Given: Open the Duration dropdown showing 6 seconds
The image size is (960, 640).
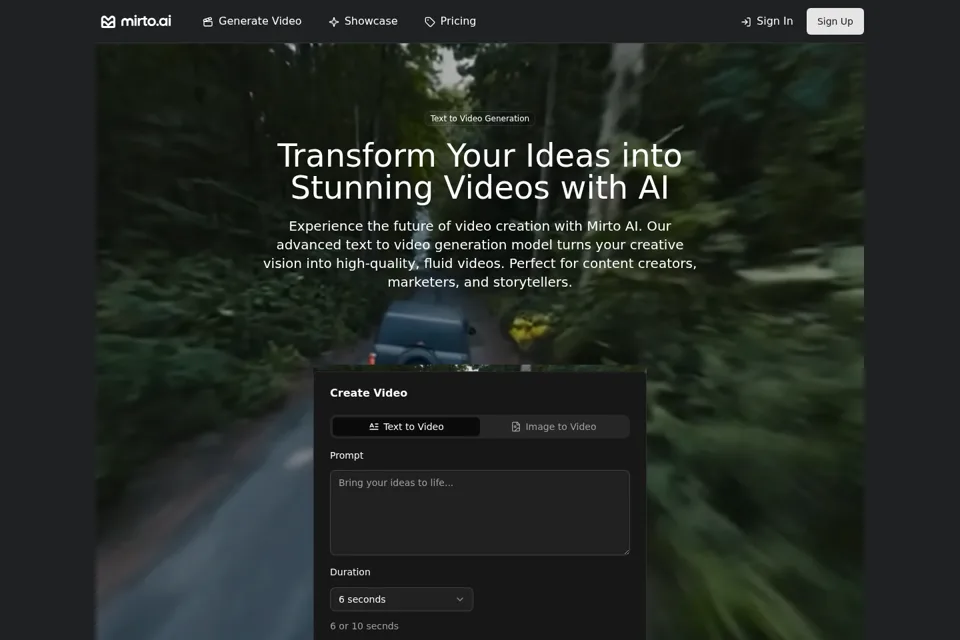Looking at the screenshot, I should [x=402, y=600].
